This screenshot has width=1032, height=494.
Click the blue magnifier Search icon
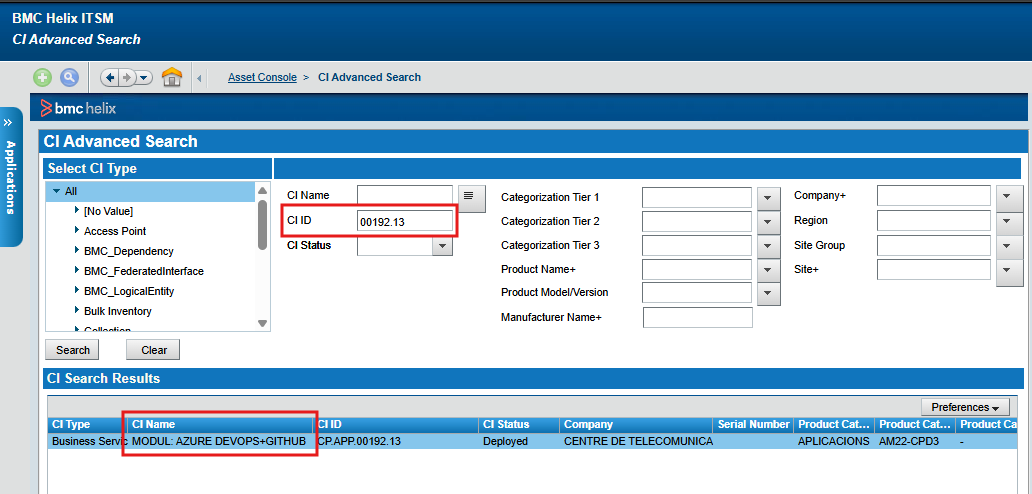(69, 78)
